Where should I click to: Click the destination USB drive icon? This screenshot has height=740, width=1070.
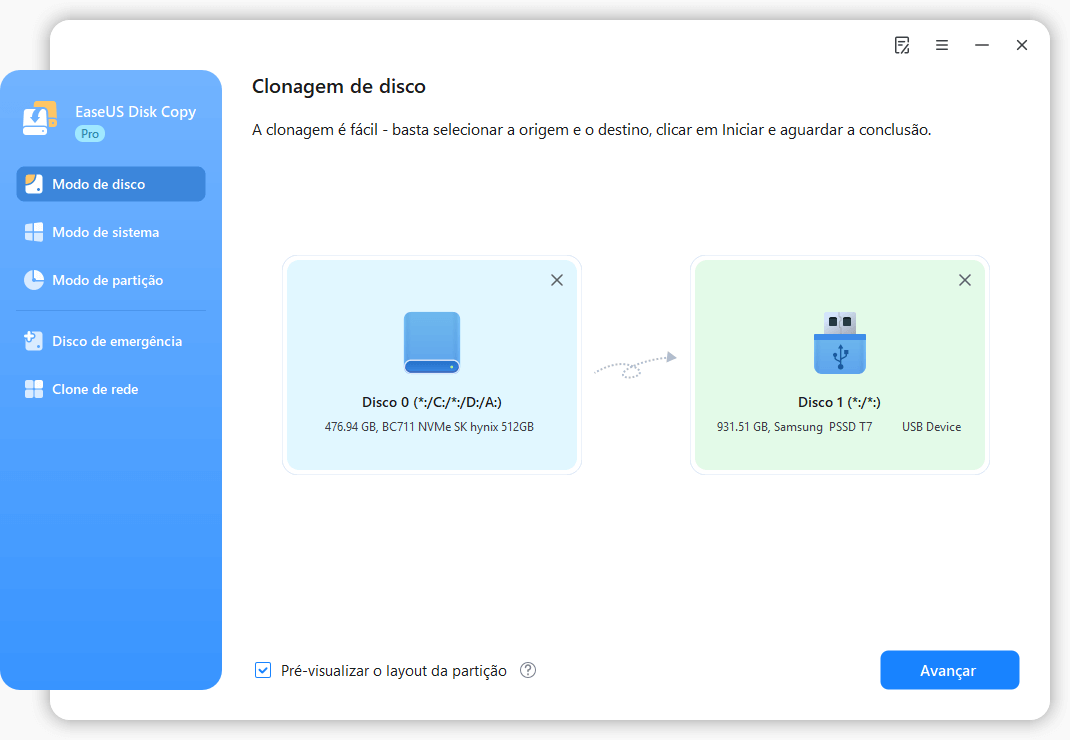[840, 342]
